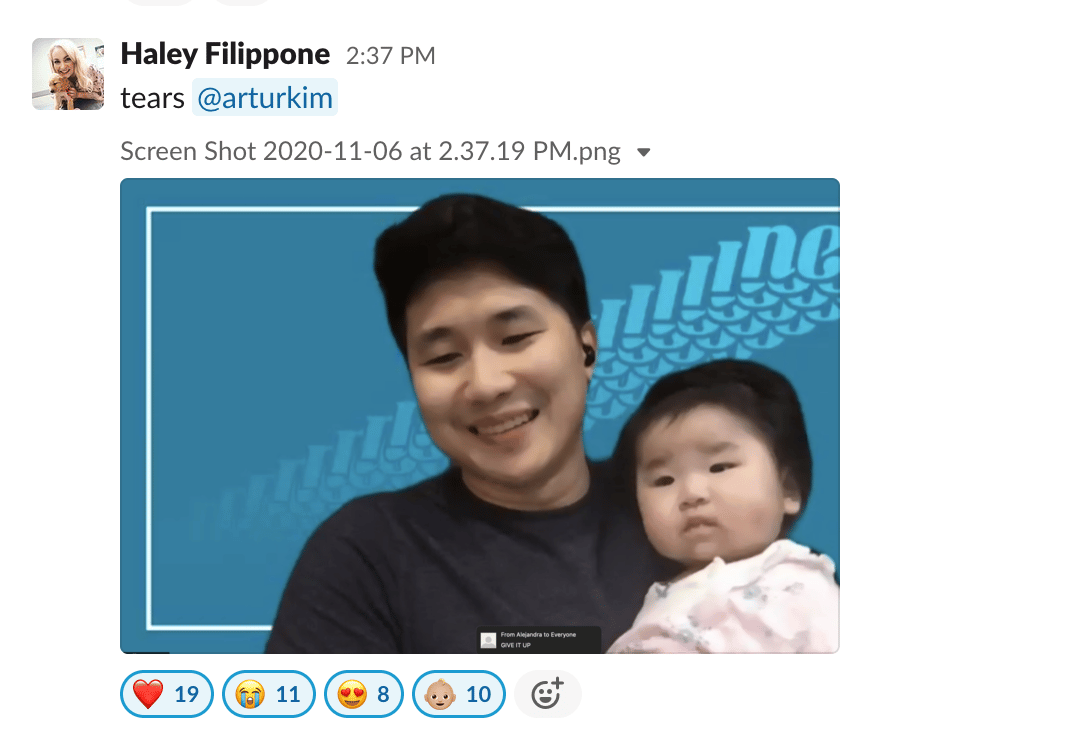This screenshot has width=1068, height=740.
Task: Click the @arturkim mention
Action: [265, 97]
